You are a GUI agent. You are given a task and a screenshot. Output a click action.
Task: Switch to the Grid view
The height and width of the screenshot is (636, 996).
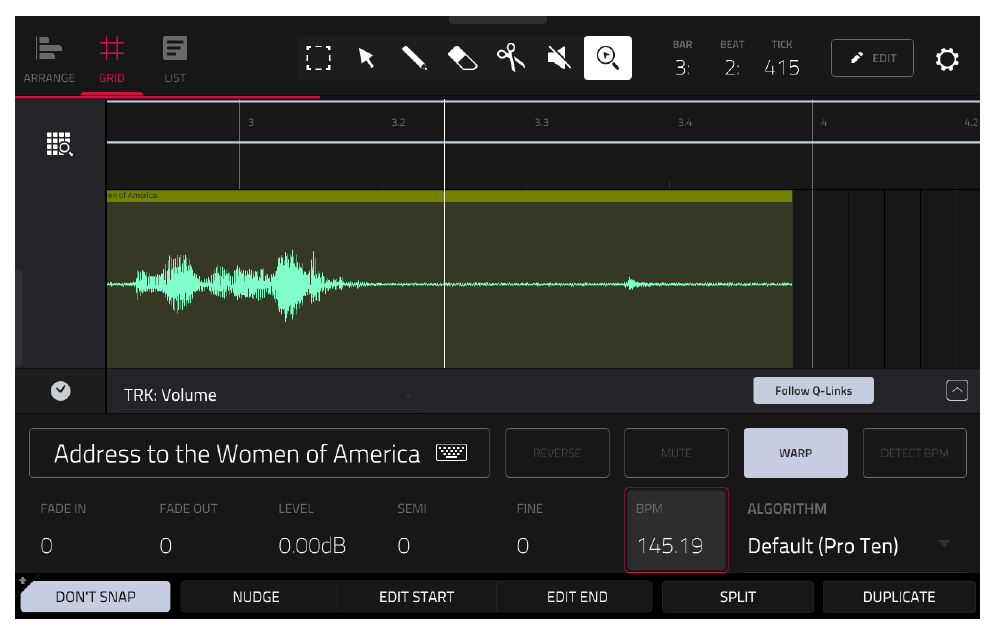point(112,61)
